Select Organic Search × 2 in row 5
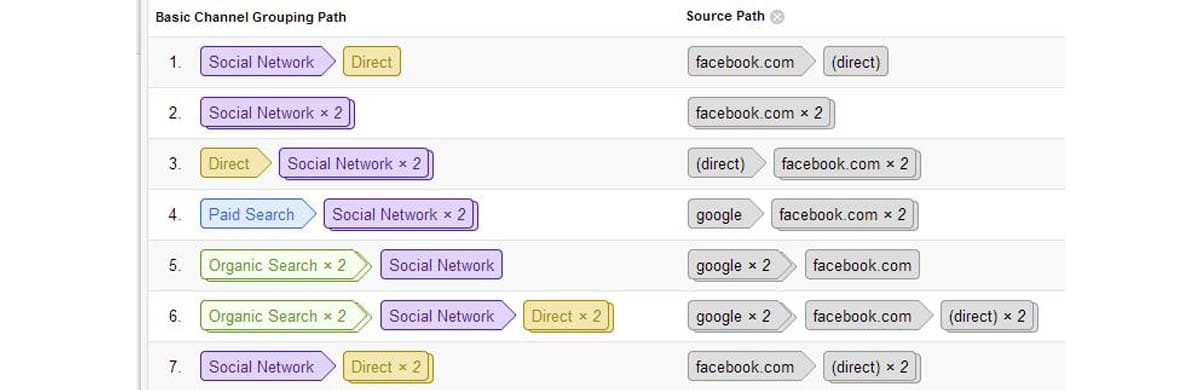 [x=285, y=266]
